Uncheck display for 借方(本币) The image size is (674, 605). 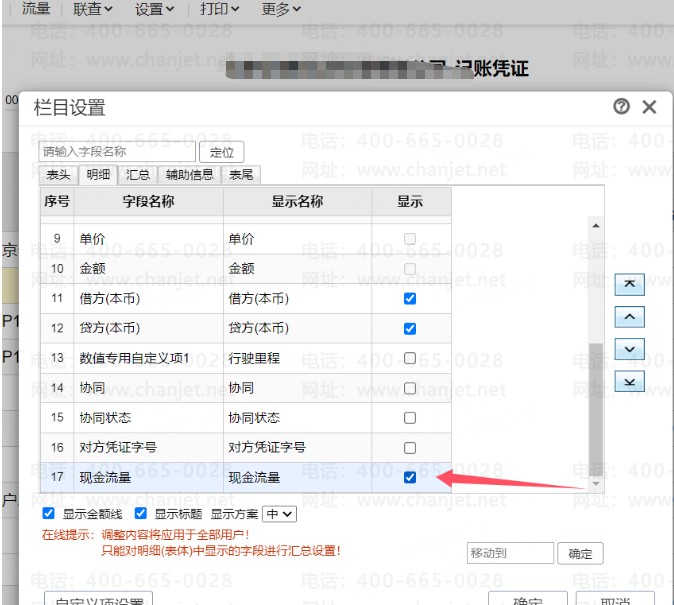pos(410,298)
